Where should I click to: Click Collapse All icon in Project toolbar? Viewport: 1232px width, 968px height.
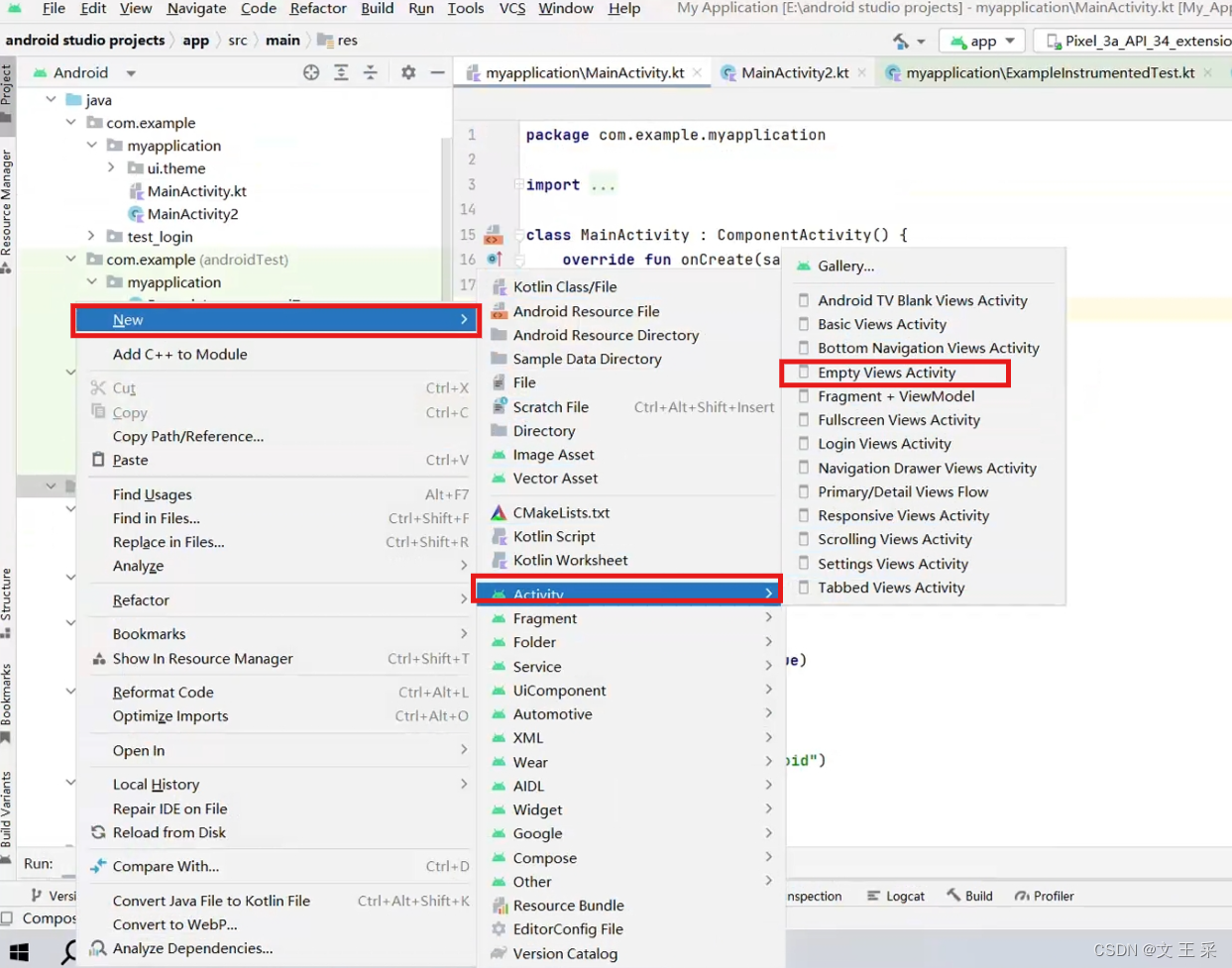370,72
